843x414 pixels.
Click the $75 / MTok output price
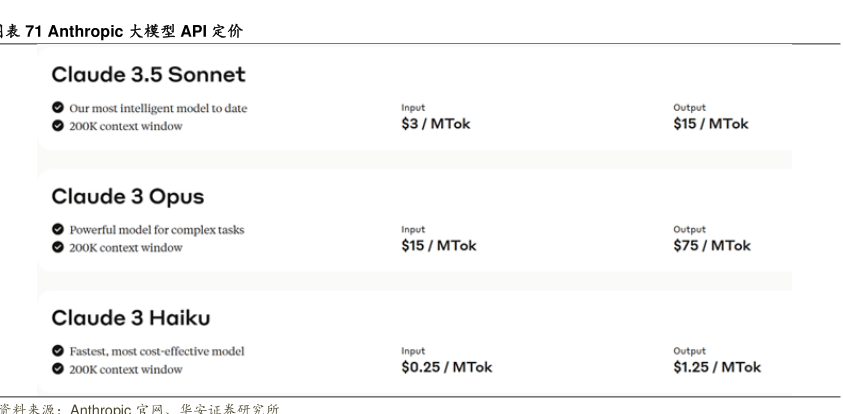click(x=712, y=245)
